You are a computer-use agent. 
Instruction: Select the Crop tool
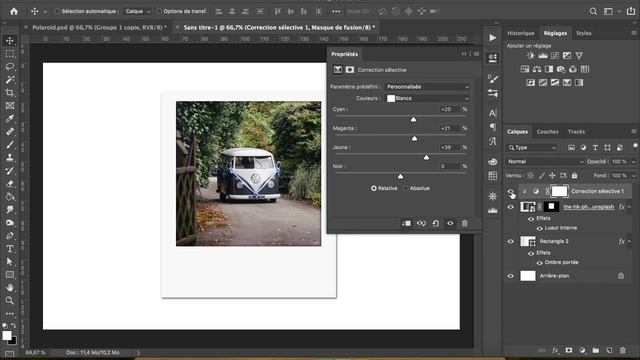click(x=10, y=93)
